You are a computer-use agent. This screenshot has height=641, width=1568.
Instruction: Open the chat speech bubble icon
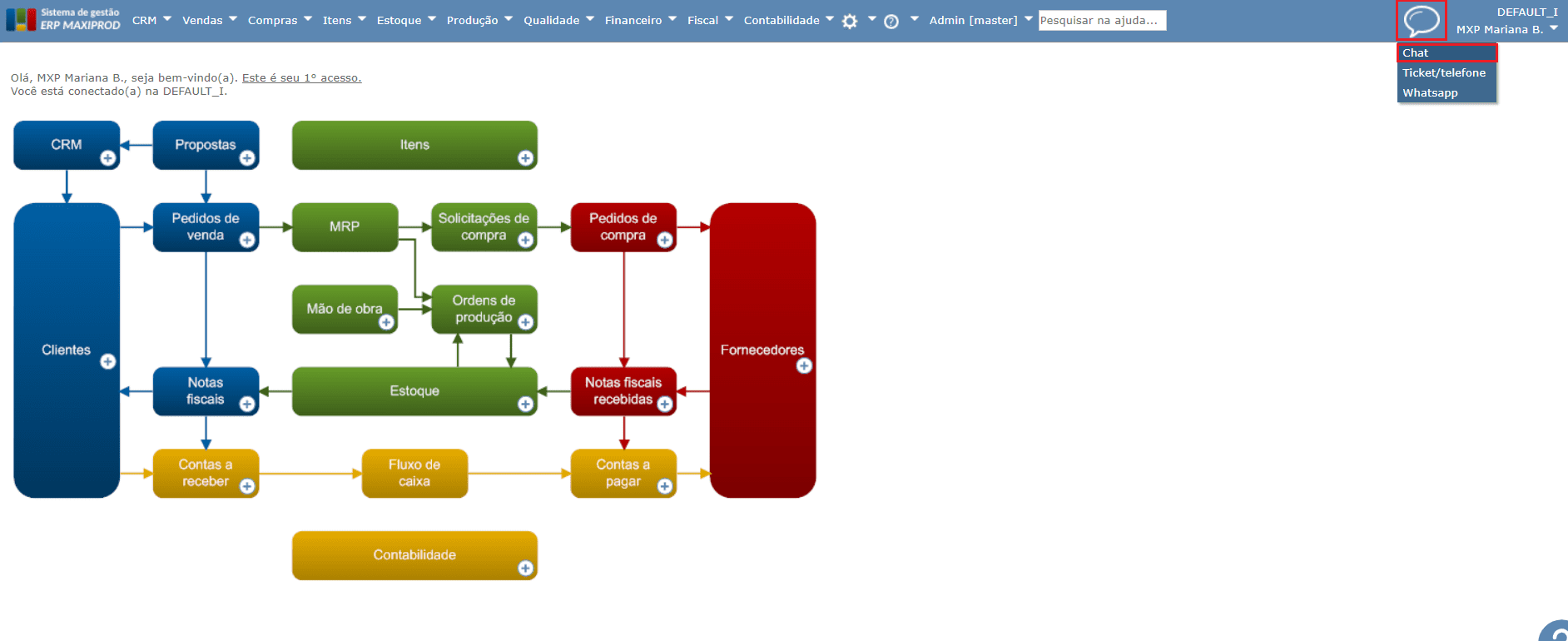point(1422,20)
